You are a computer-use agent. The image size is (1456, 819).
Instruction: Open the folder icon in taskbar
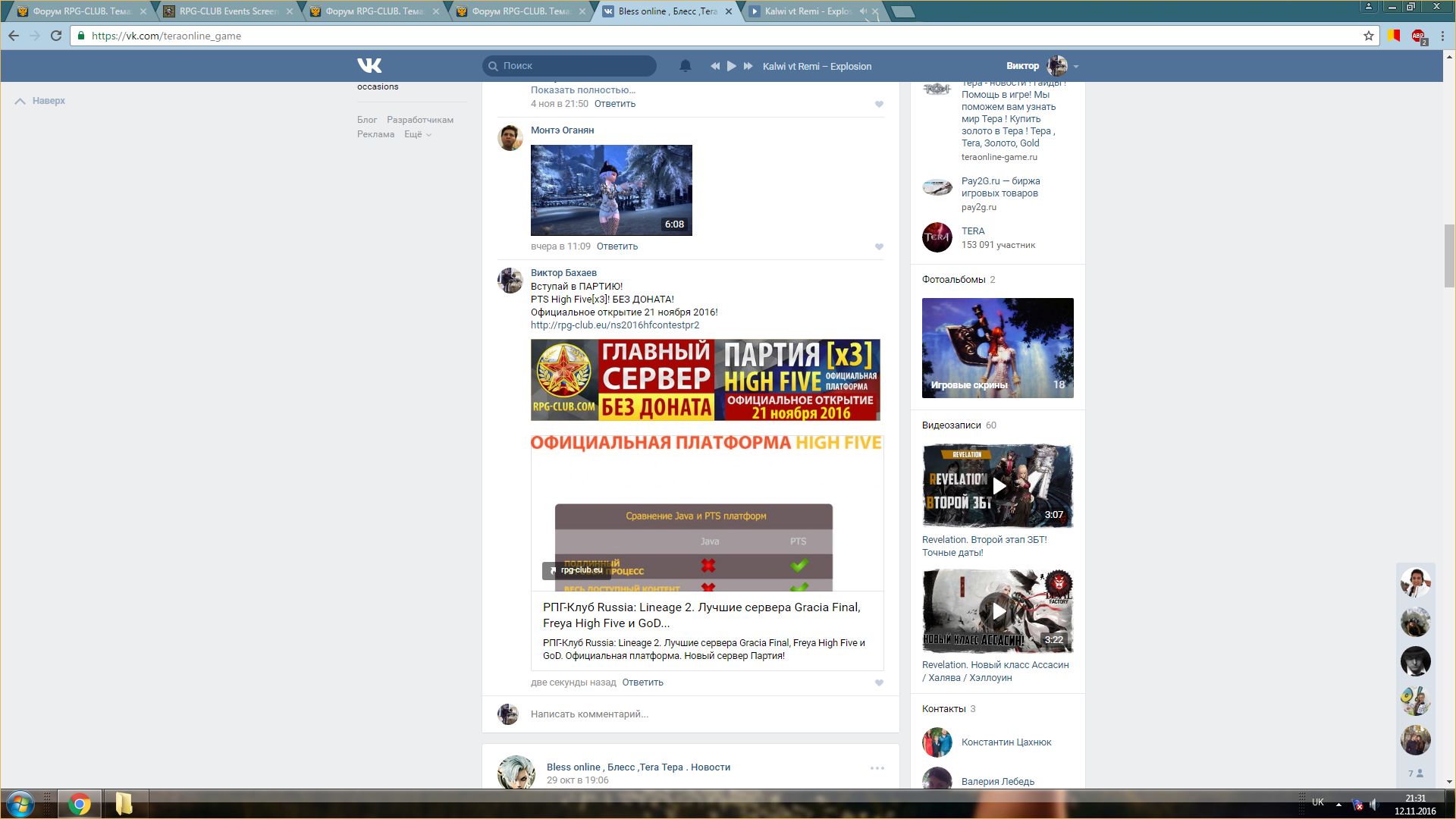[x=124, y=804]
